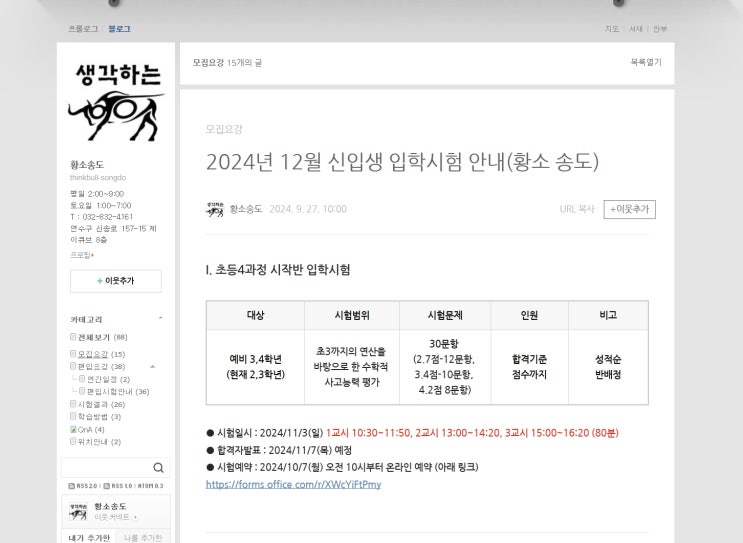
Task: Click the 성적순 반배정 table cell
Action: (608, 367)
